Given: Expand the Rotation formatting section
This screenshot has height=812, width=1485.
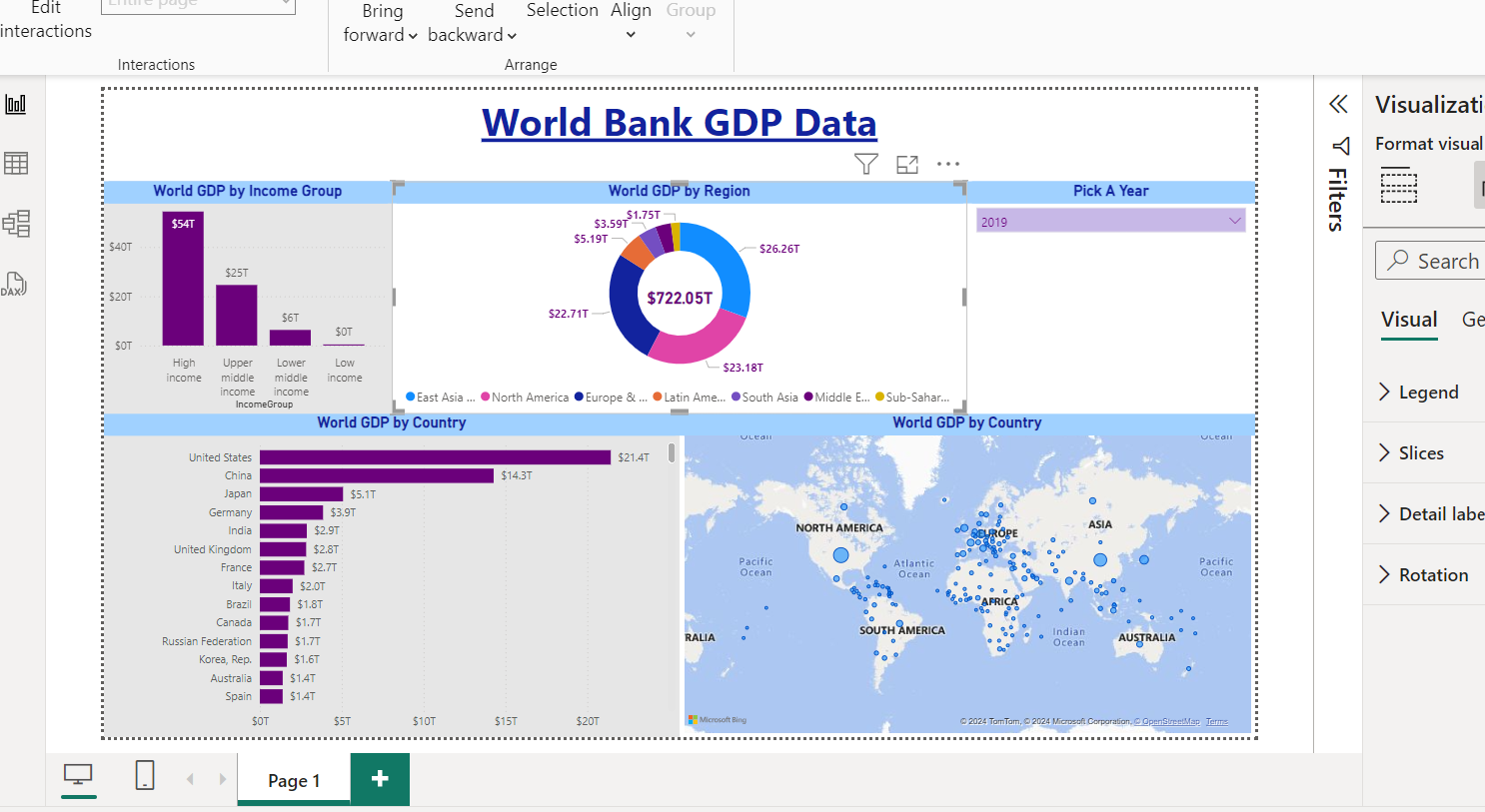Looking at the screenshot, I should pyautogui.click(x=1424, y=575).
